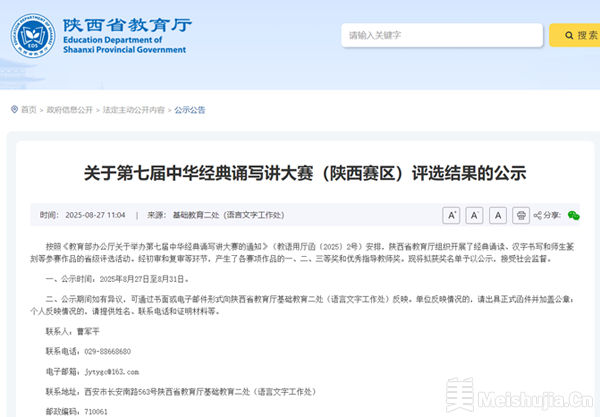Open 政府信息公开 breadcrumb link
The image size is (600, 417).
(70, 110)
